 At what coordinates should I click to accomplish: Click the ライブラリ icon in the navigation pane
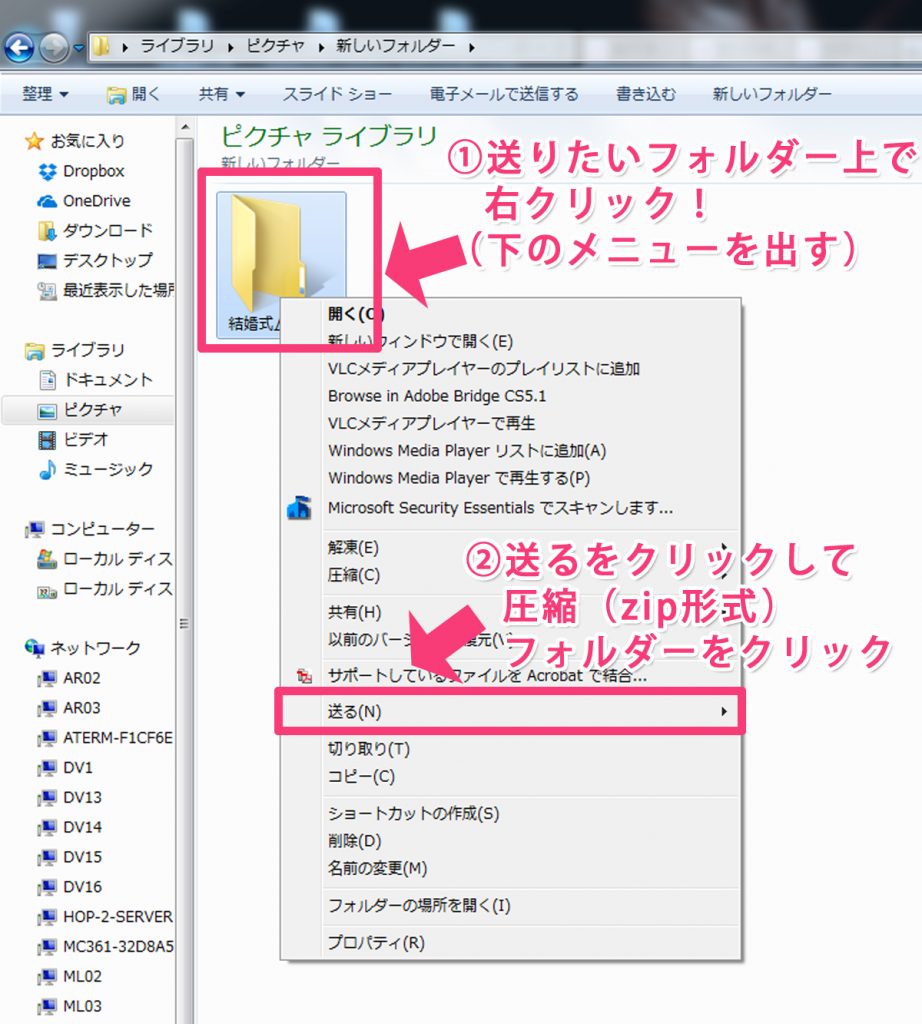(x=34, y=351)
